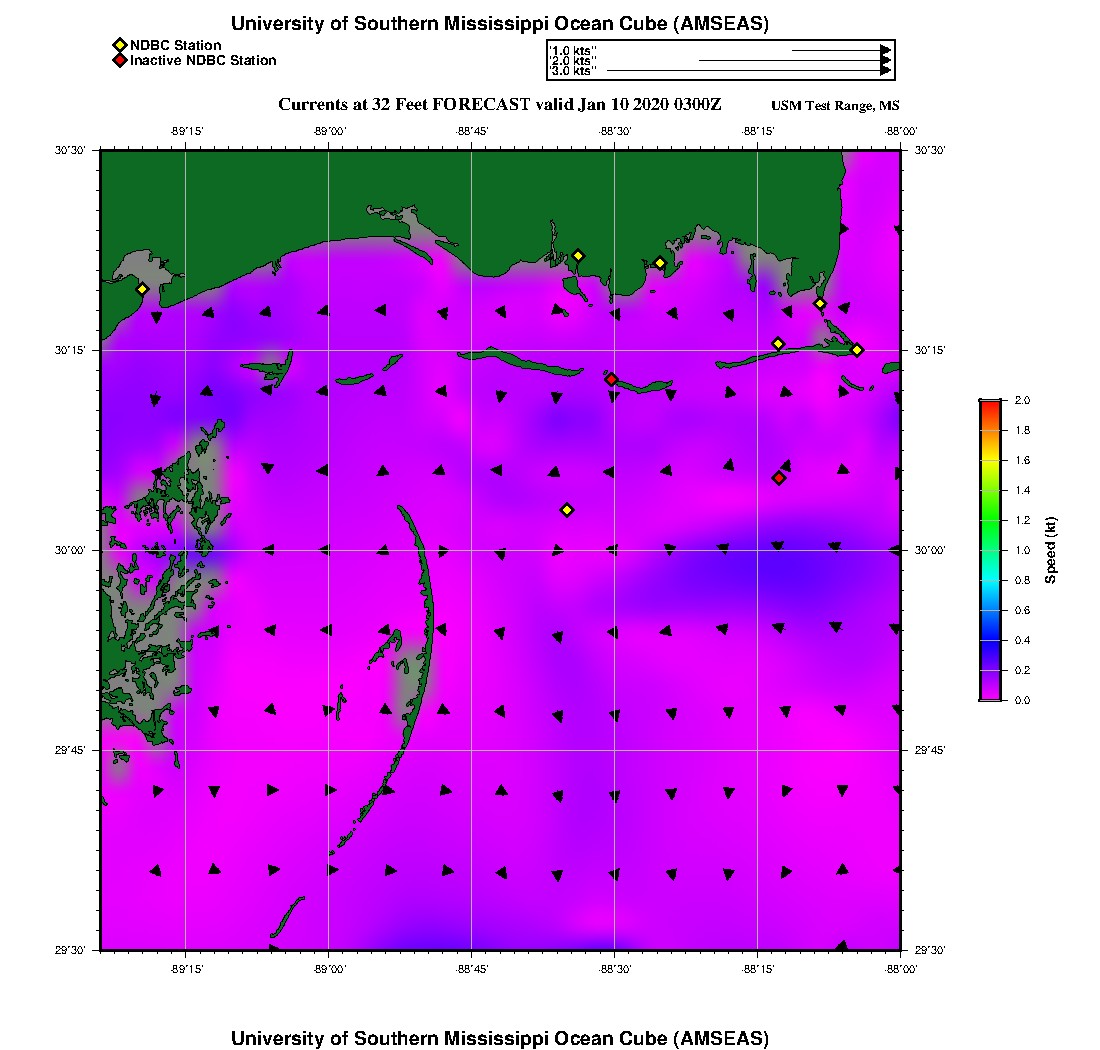Click the northernmost yellow NDBC station marker

point(578,255)
